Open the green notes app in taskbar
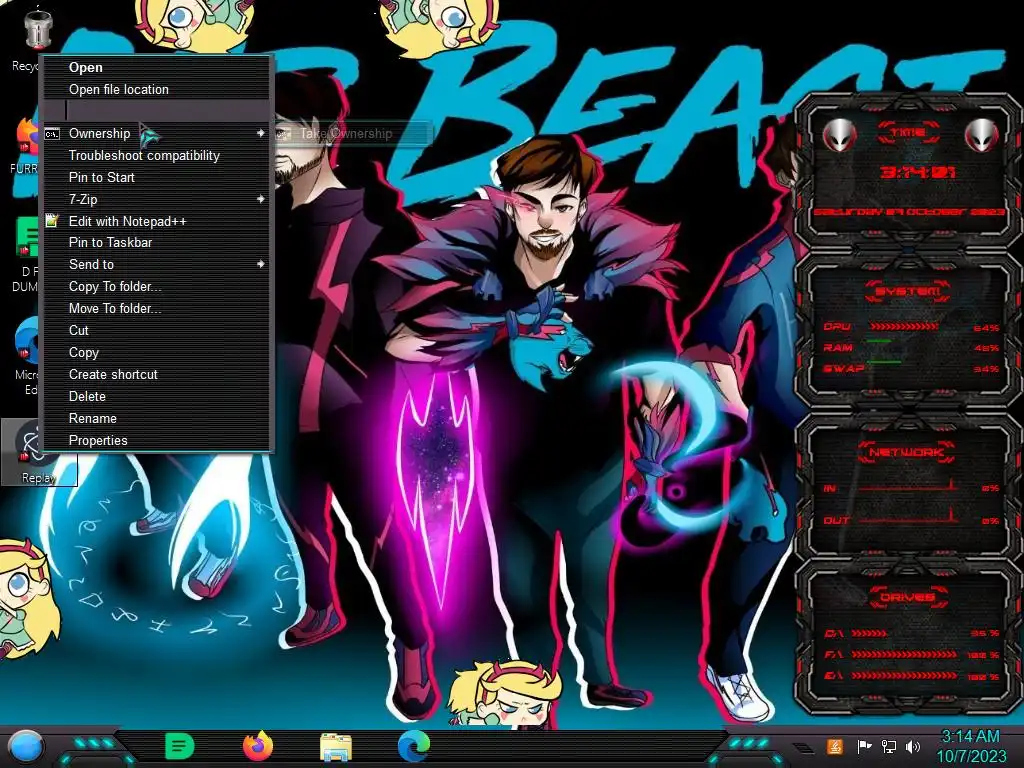 [x=180, y=746]
